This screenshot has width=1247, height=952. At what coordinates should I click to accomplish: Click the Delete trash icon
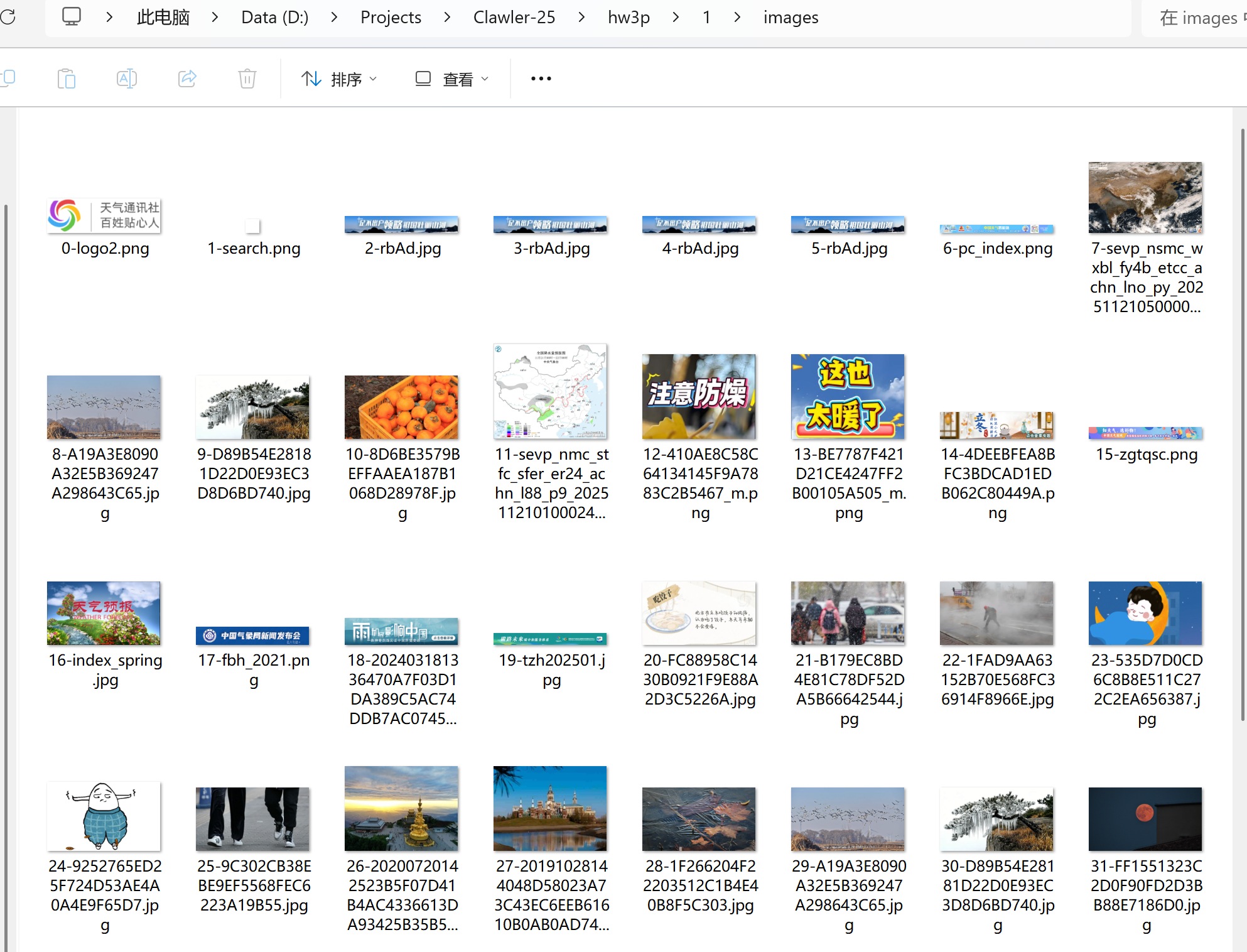pyautogui.click(x=247, y=78)
